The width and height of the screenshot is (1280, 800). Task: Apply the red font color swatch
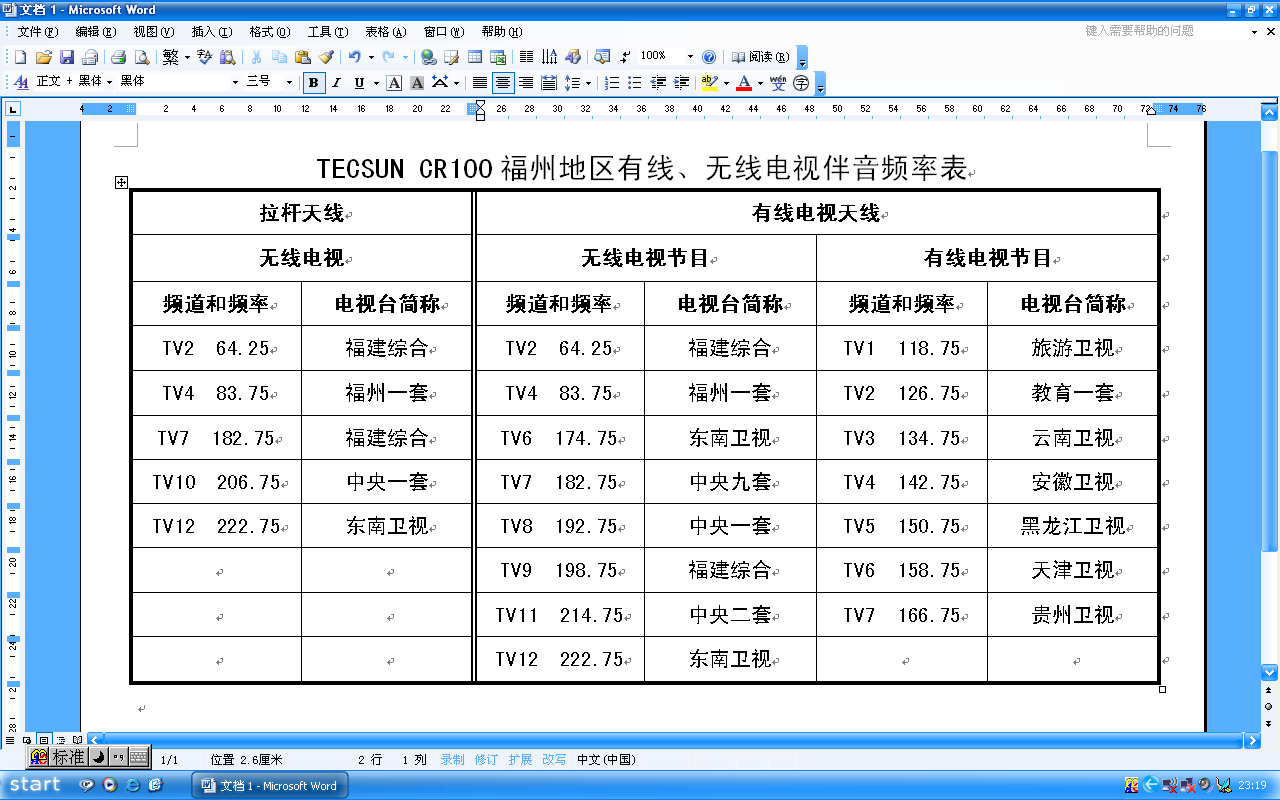[743, 83]
